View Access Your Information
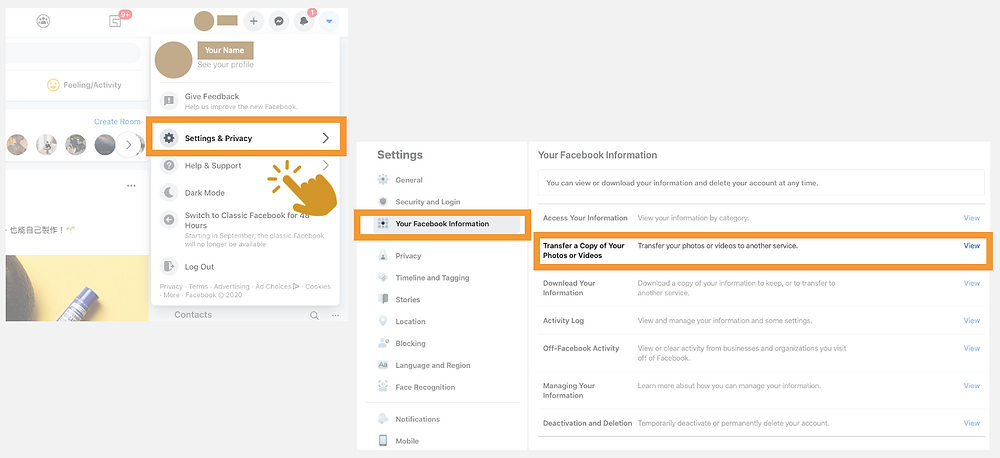 click(971, 218)
